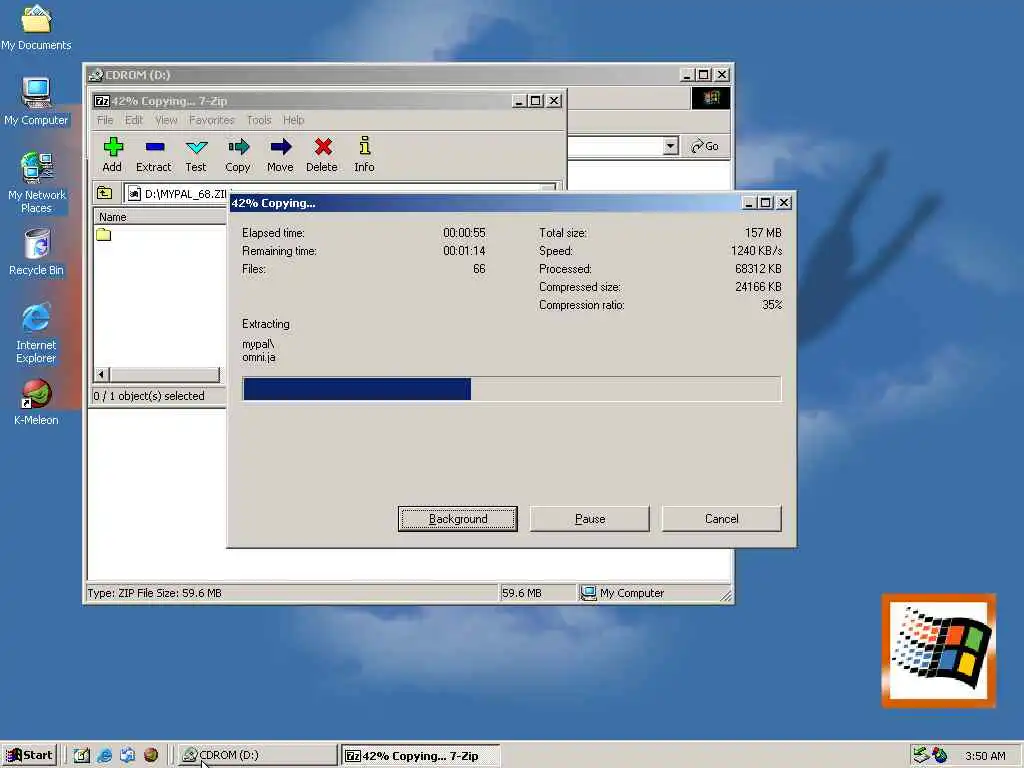Screen dimensions: 1024x768
Task: Launch Outlook Express from the quick launch bar
Action: 127,755
